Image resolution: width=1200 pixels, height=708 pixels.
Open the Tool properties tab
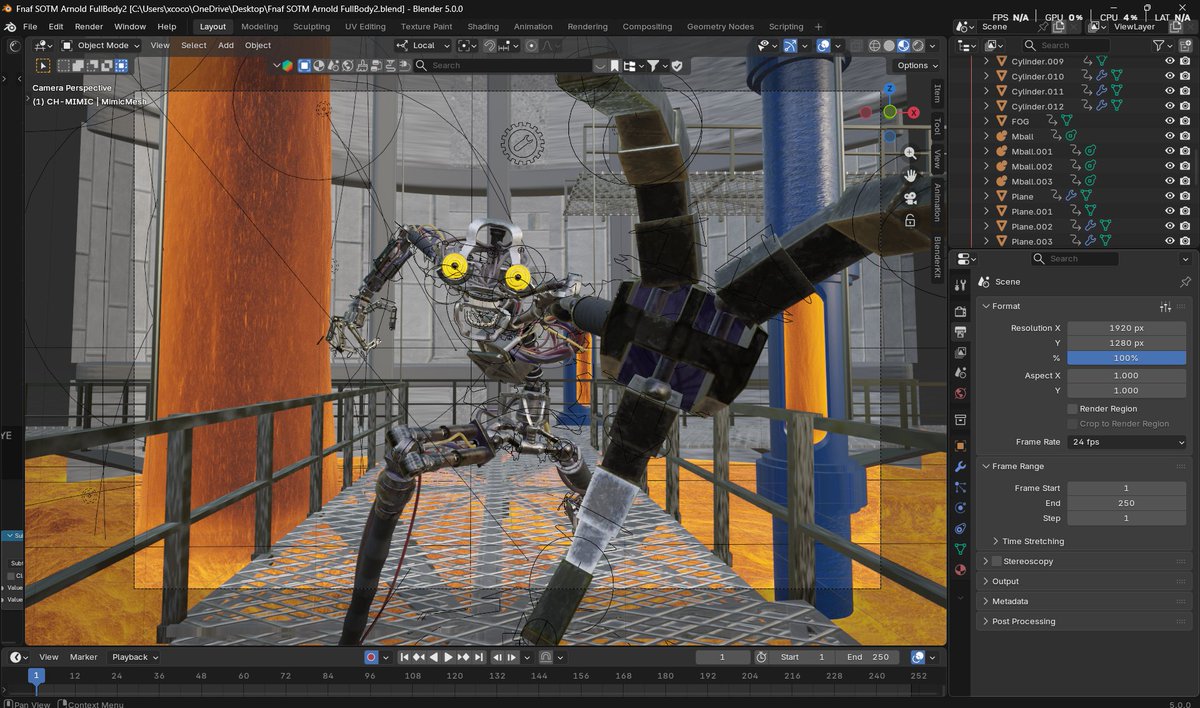(961, 285)
